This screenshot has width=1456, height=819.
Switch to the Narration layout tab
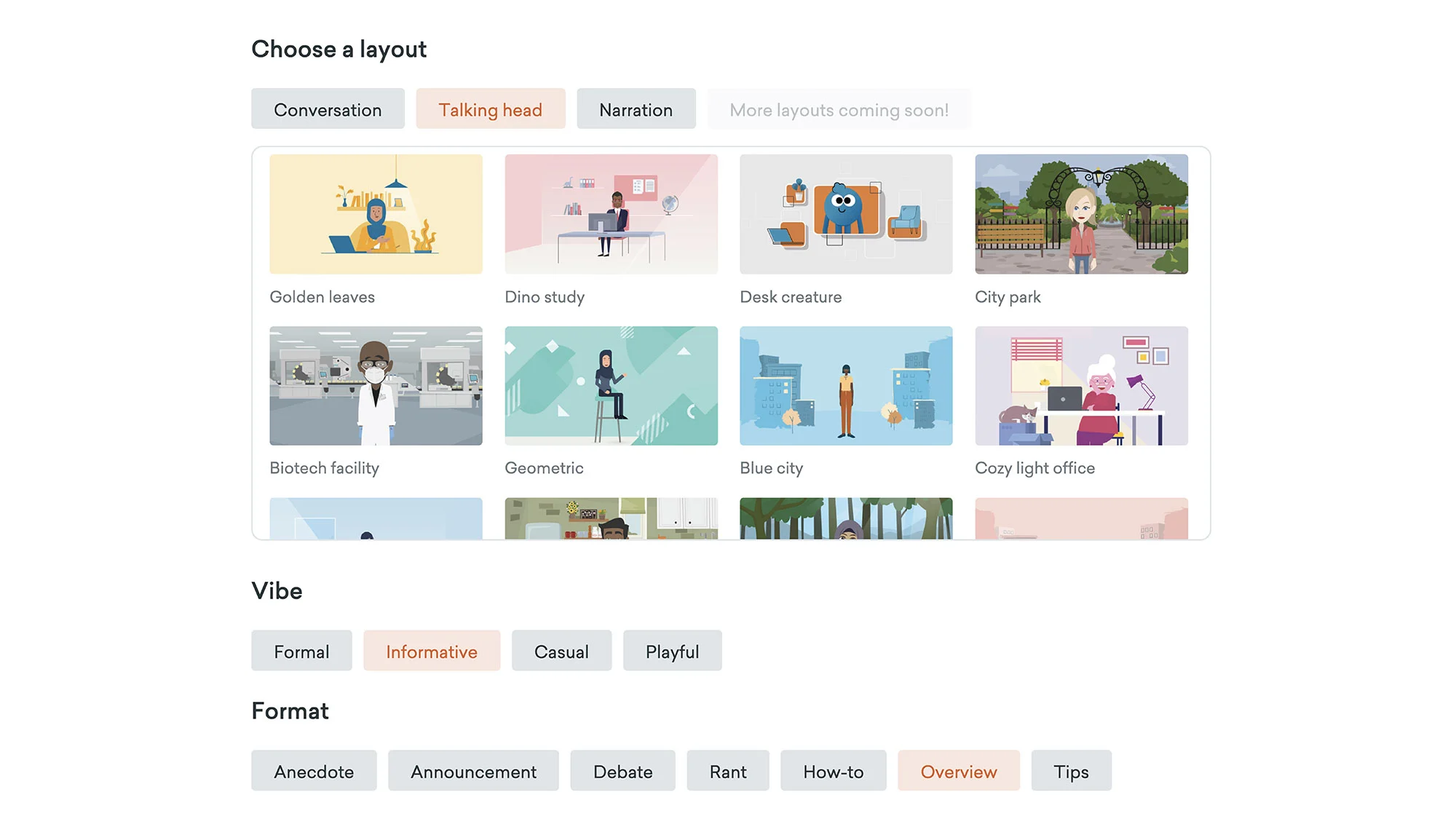point(636,109)
